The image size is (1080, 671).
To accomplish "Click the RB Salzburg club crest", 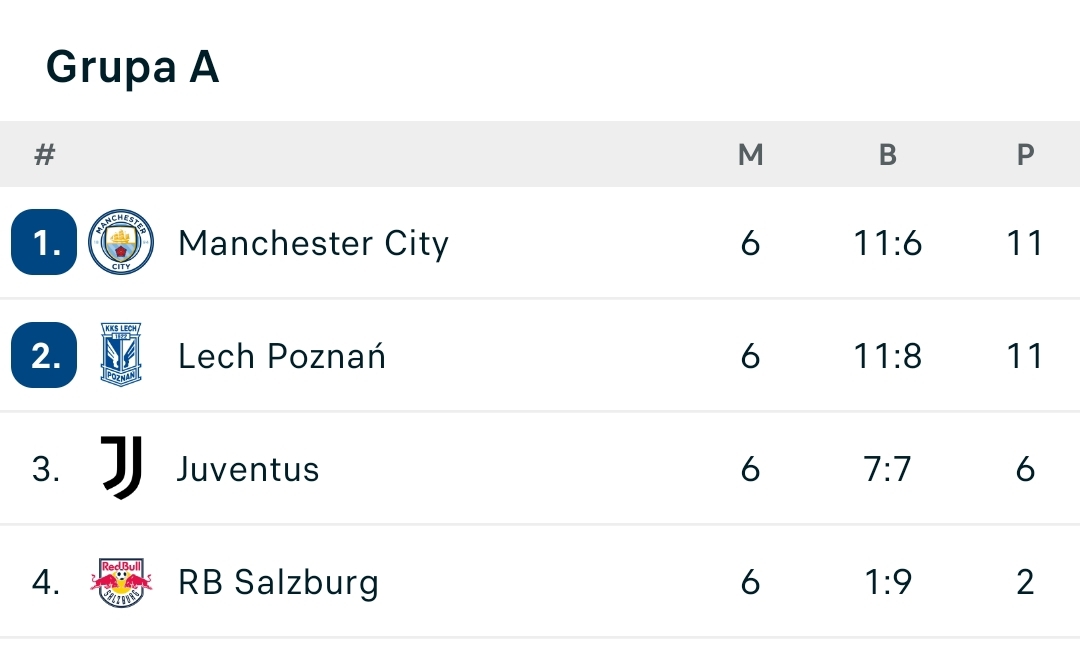I will 121,582.
